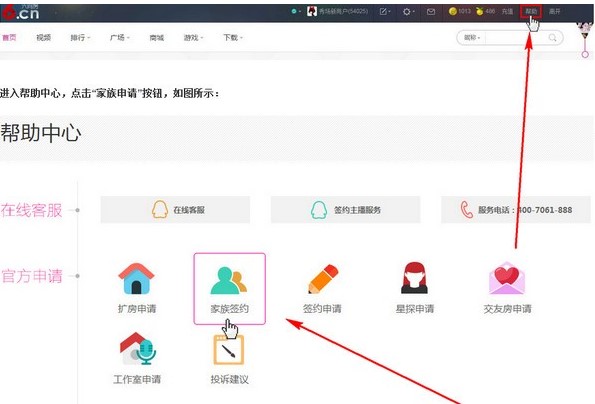Click the bean balance value 486
Viewport: 595px width, 404px height.
490,11
